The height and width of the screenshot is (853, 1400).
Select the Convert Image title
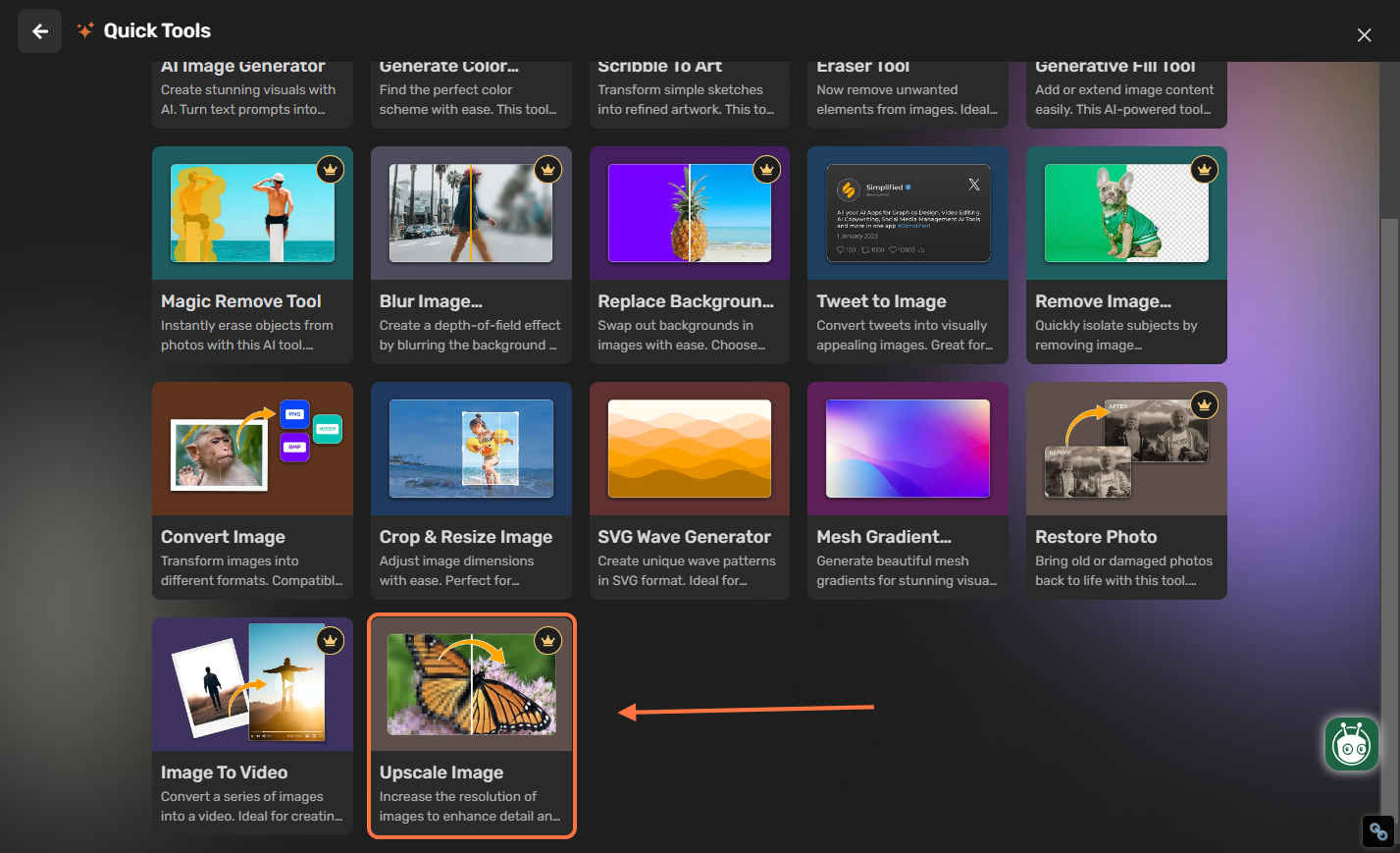tap(223, 537)
